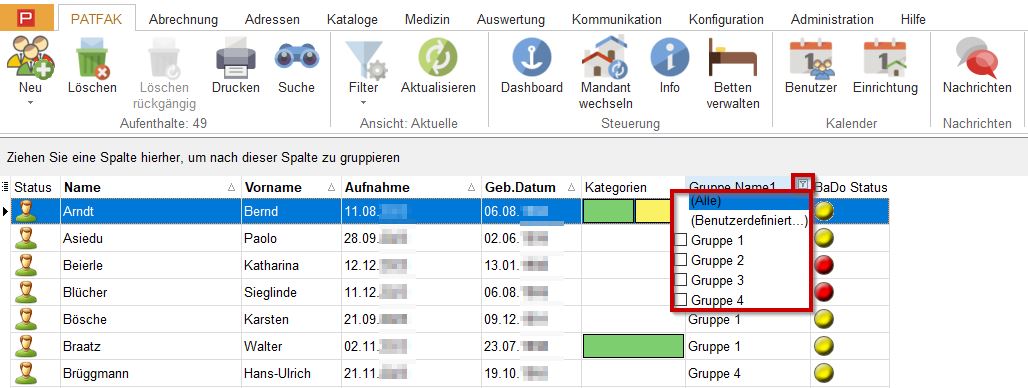Open the Benutzer calendar icon

(810, 58)
